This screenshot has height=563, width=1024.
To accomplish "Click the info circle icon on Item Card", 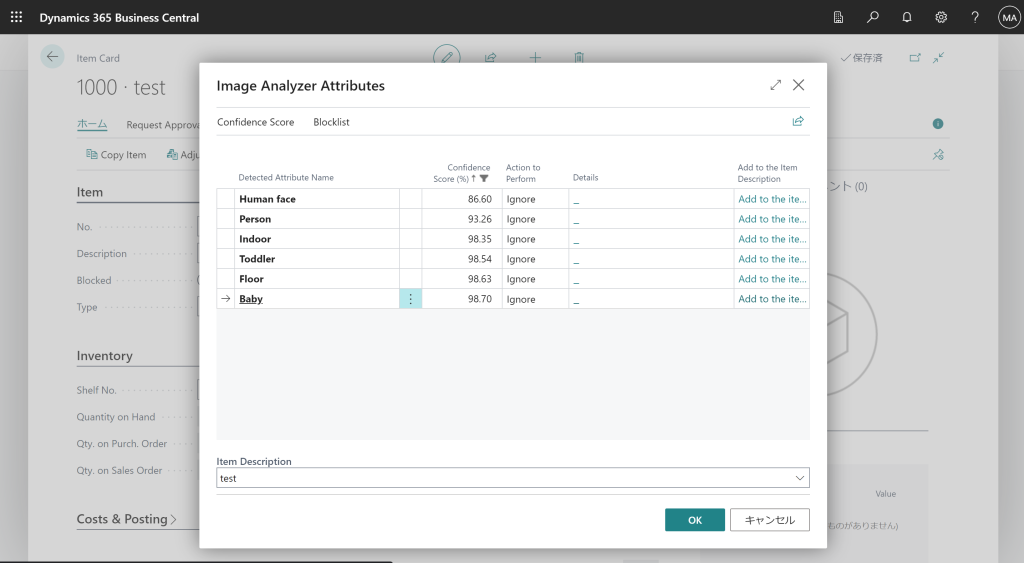I will [x=938, y=123].
